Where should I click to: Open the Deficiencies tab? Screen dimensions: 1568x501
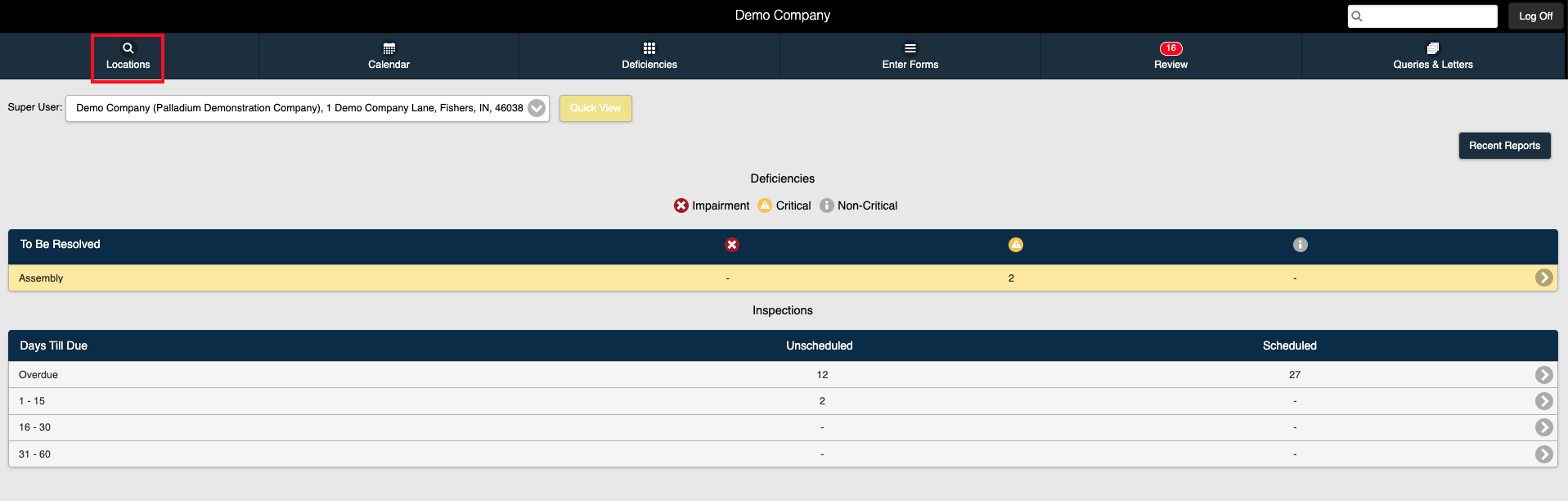coord(649,56)
